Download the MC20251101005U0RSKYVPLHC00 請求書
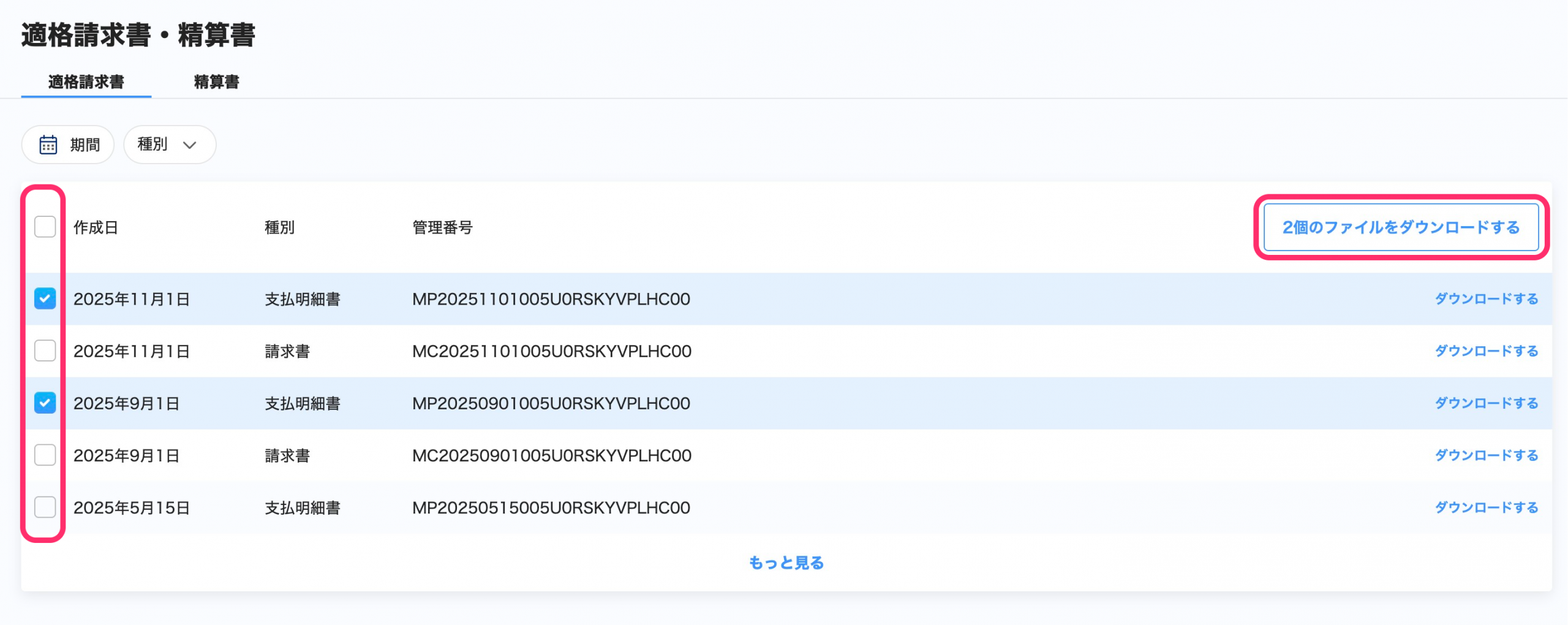Viewport: 1568px width, 625px height. point(1487,351)
